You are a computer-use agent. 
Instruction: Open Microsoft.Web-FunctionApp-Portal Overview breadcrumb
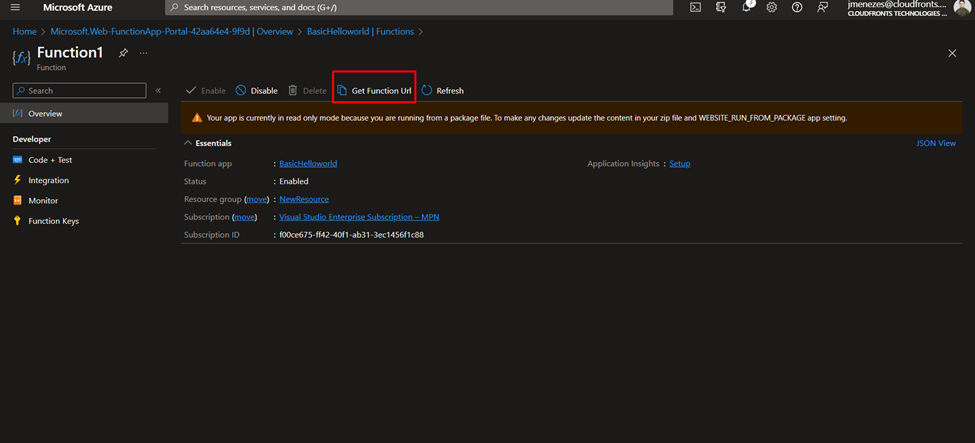172,31
